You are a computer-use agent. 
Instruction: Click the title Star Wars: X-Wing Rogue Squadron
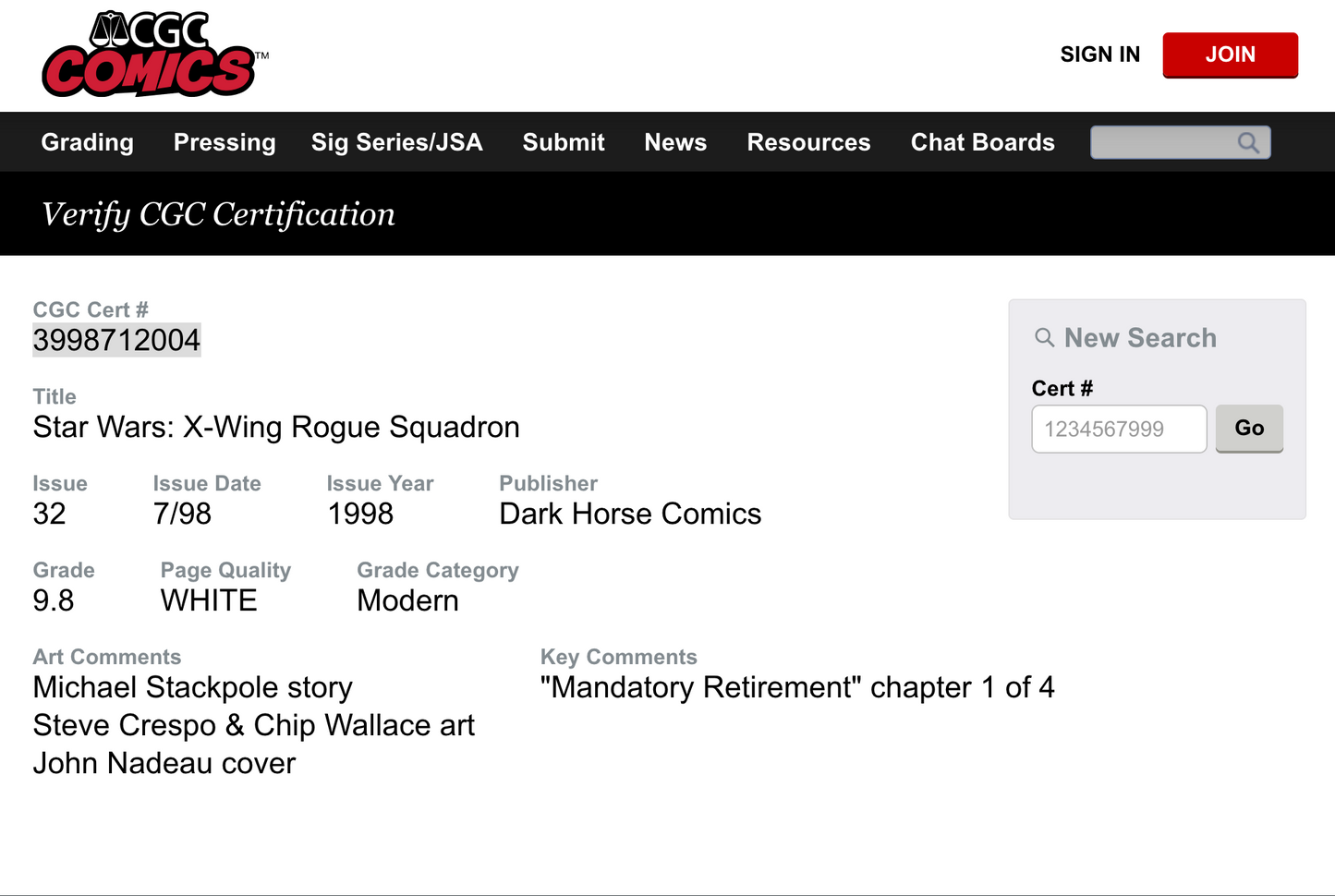pyautogui.click(x=276, y=427)
